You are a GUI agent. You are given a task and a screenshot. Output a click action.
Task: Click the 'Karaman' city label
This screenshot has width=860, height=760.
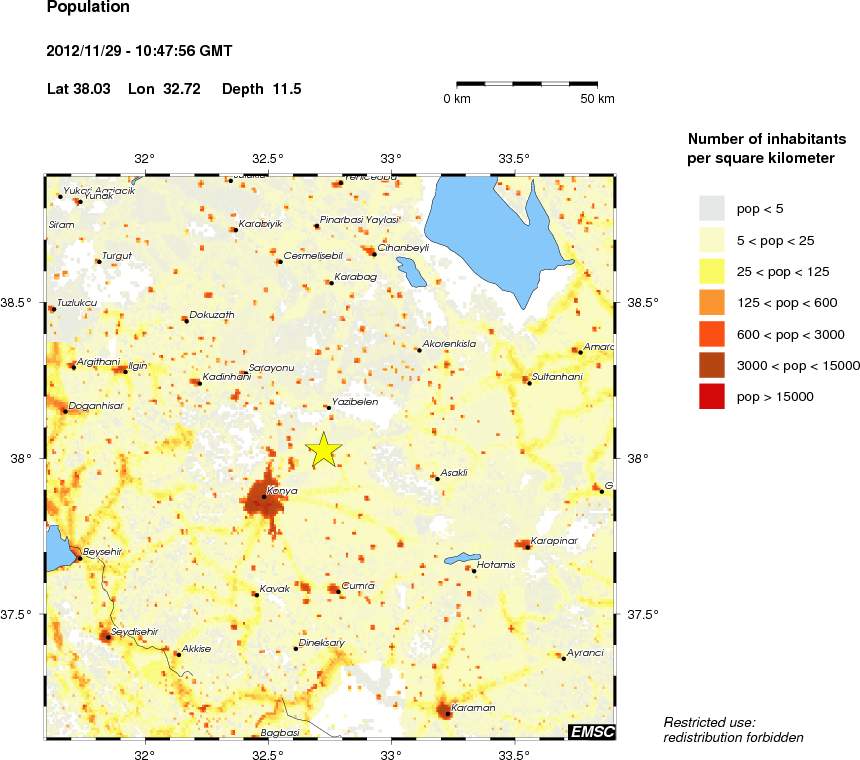pos(473,708)
